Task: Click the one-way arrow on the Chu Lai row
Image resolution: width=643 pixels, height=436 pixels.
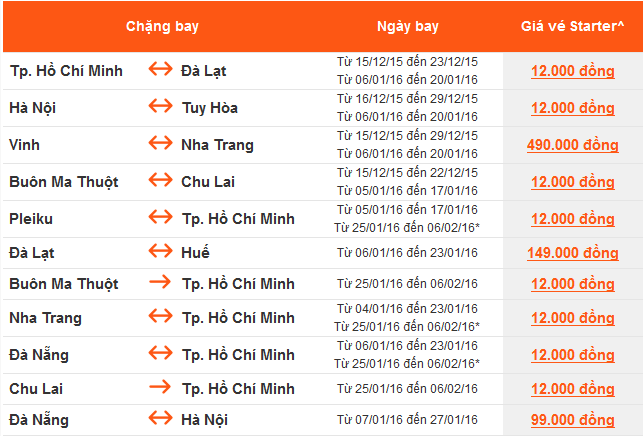Action: [x=160, y=388]
